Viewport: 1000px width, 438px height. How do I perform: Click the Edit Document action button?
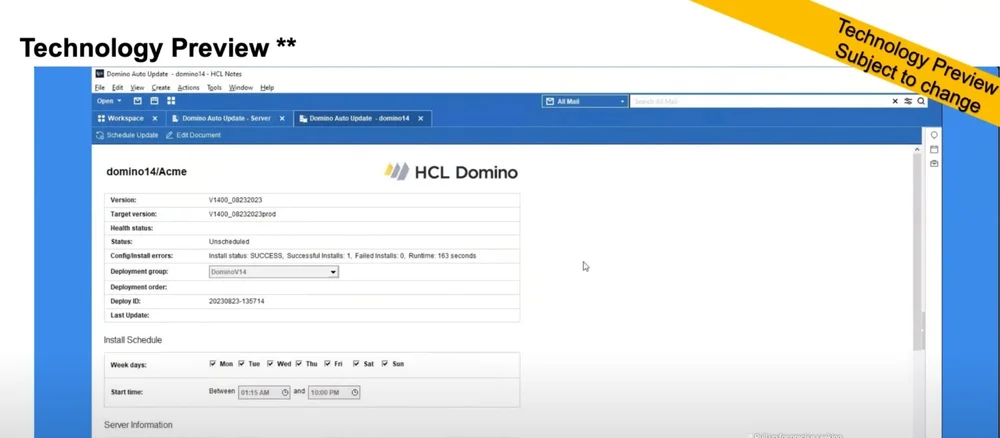(193, 135)
